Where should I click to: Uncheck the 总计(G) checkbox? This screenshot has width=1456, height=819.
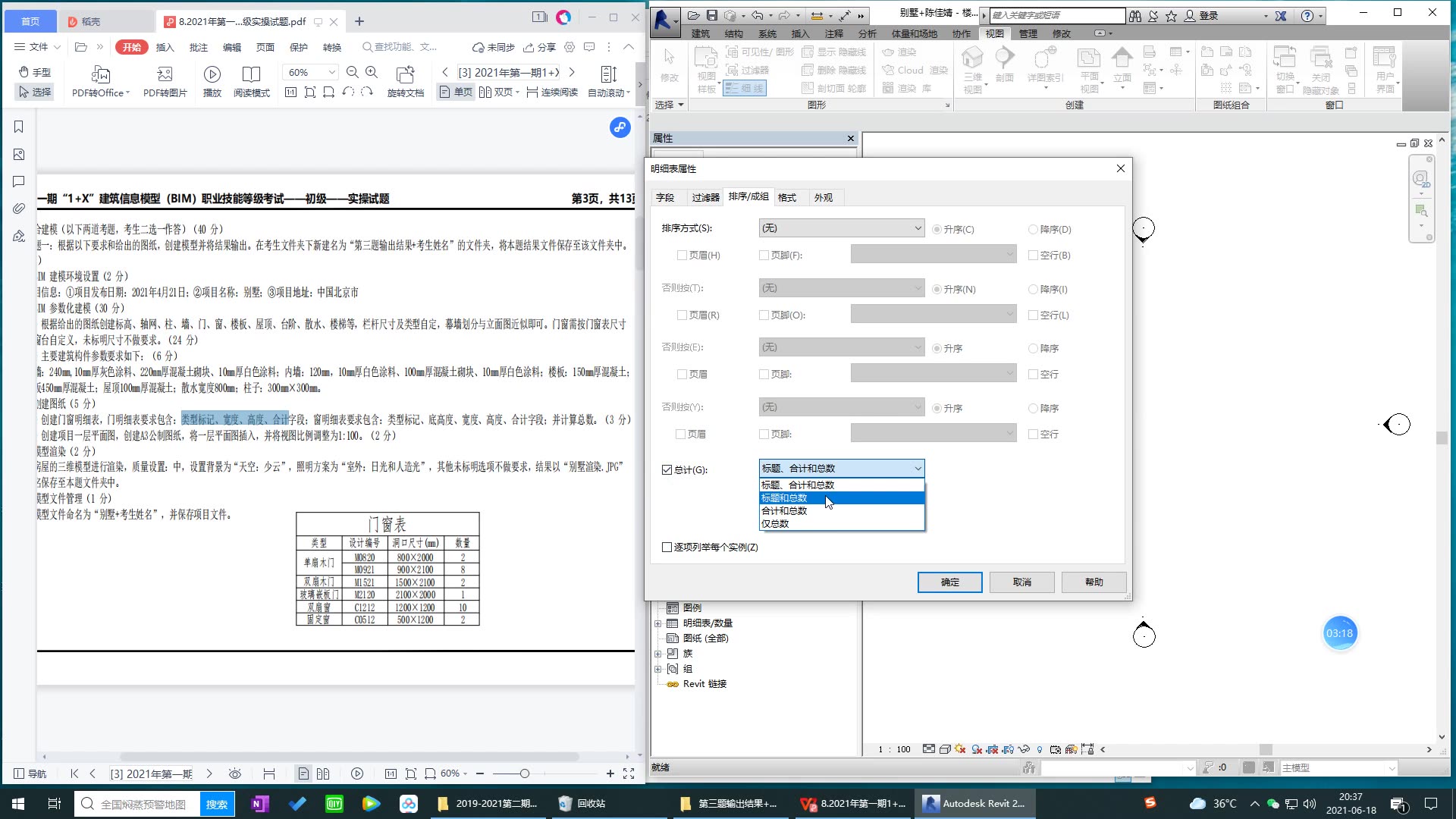(667, 470)
